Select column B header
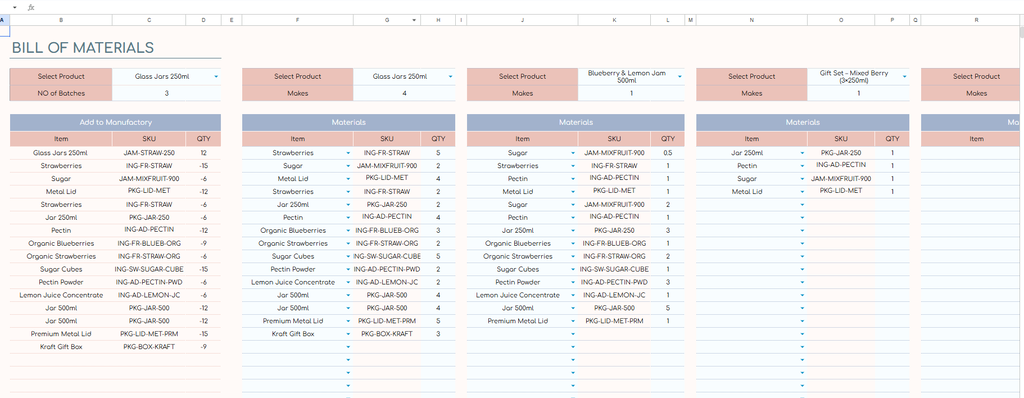The image size is (1024, 398). pyautogui.click(x=61, y=20)
